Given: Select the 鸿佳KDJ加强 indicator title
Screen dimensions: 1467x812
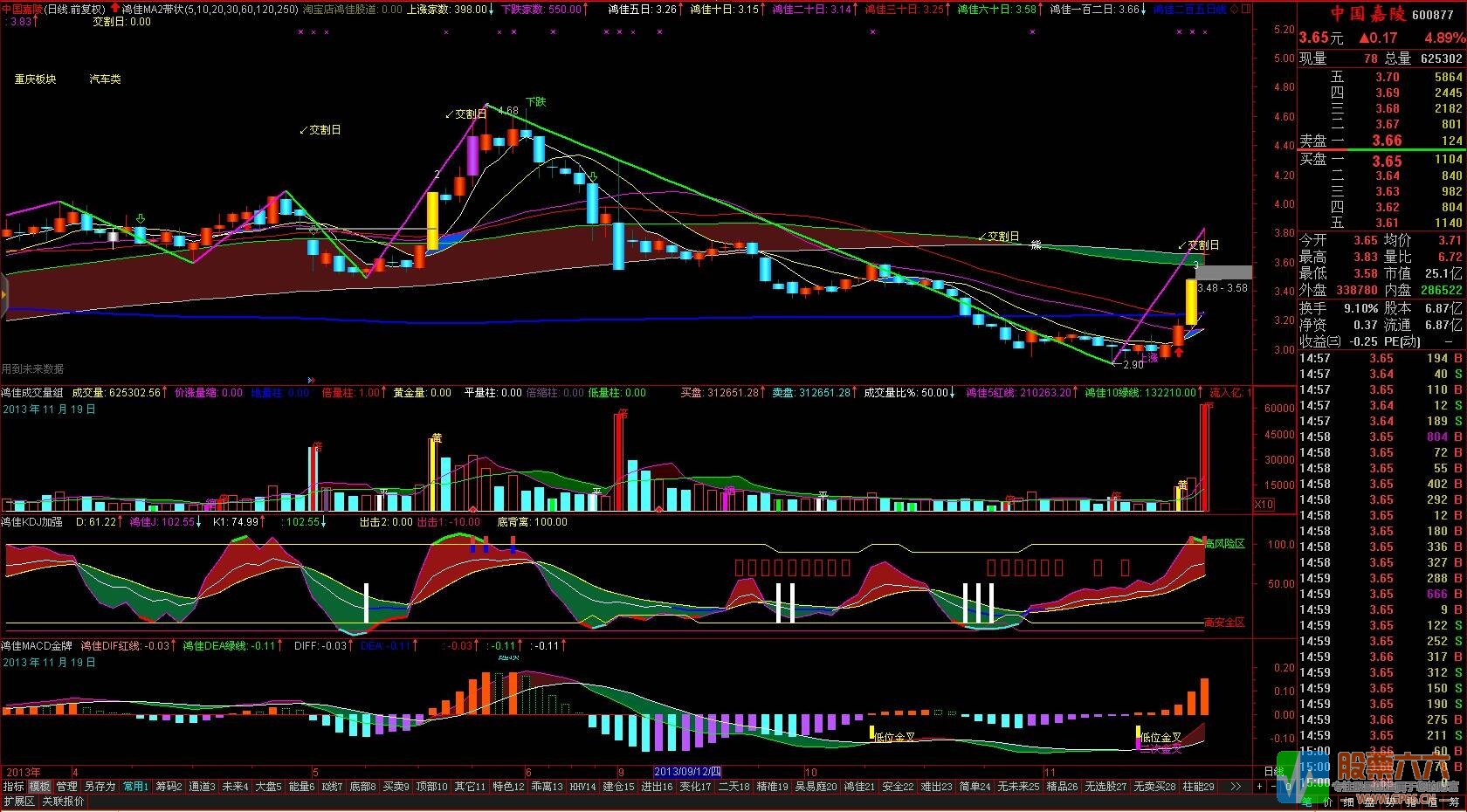Looking at the screenshot, I should (31, 522).
